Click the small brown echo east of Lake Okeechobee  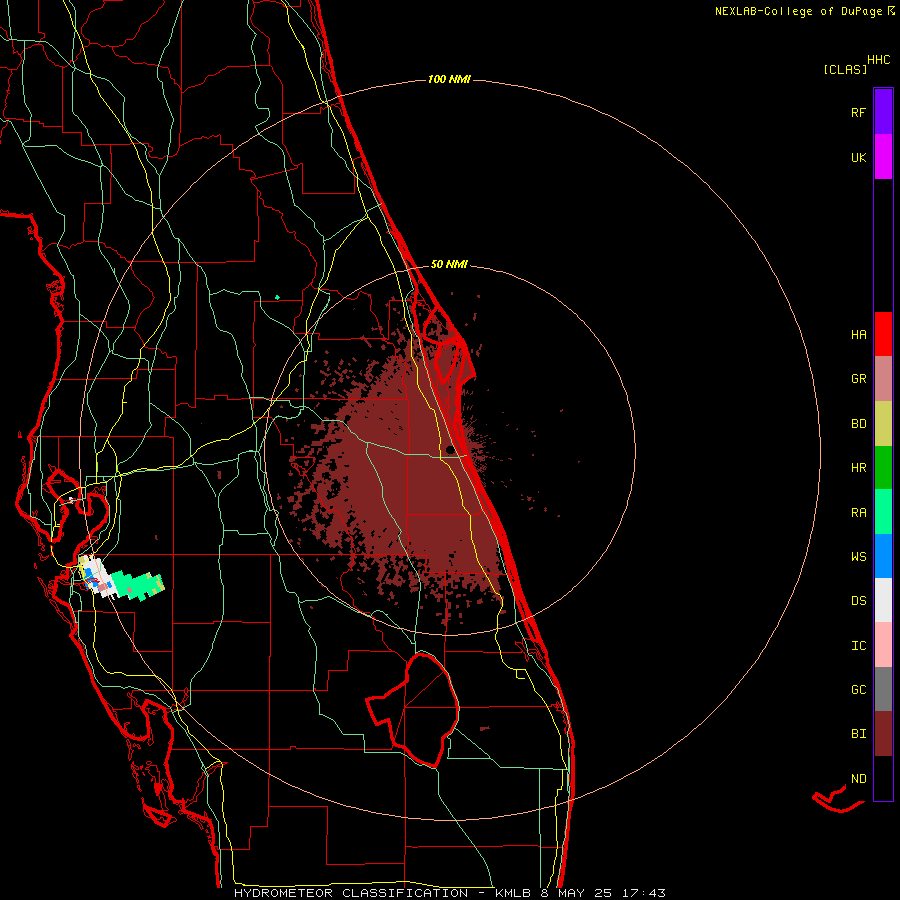click(x=484, y=728)
